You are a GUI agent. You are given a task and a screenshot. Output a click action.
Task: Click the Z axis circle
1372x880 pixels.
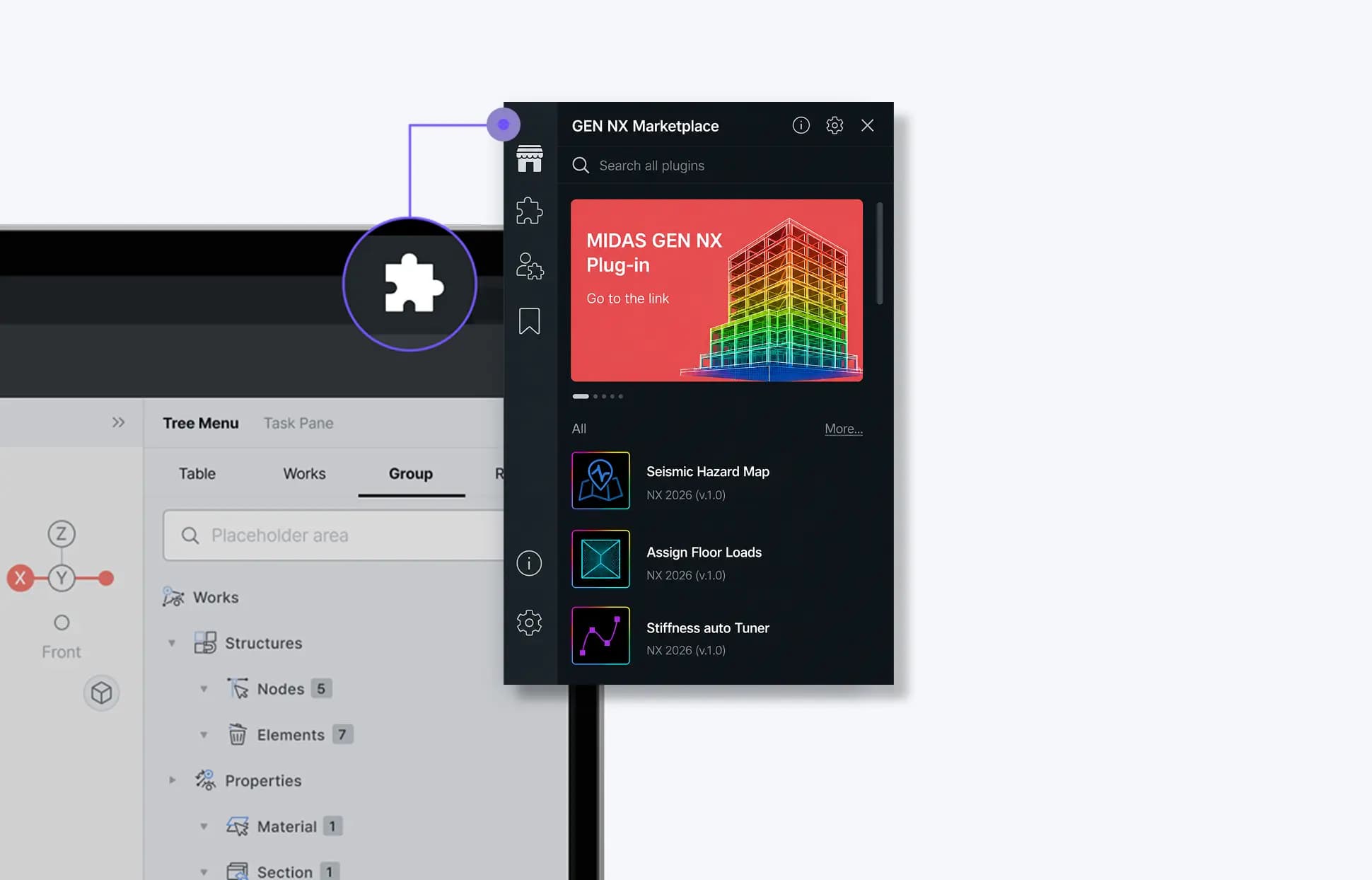62,533
